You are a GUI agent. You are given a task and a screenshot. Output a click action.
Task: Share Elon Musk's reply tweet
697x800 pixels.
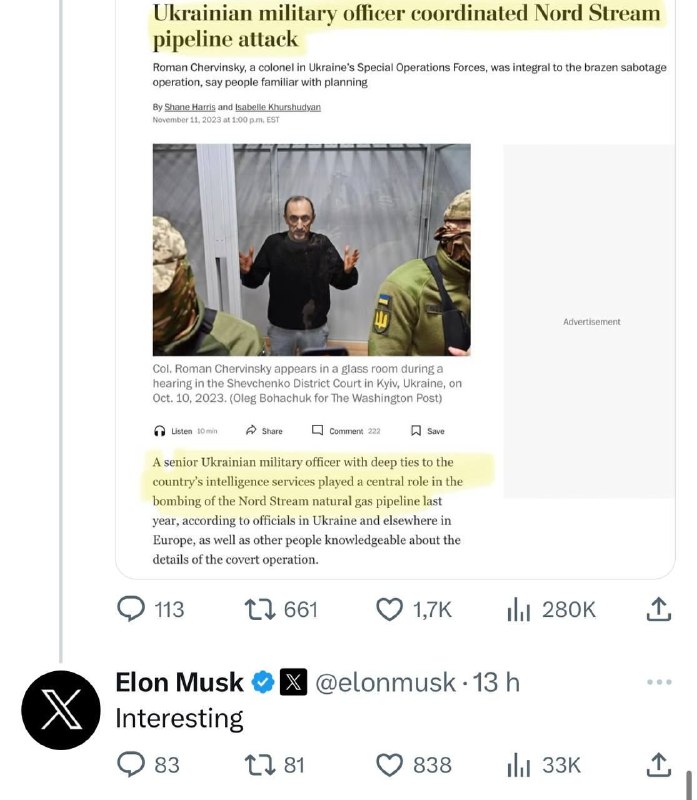[658, 765]
